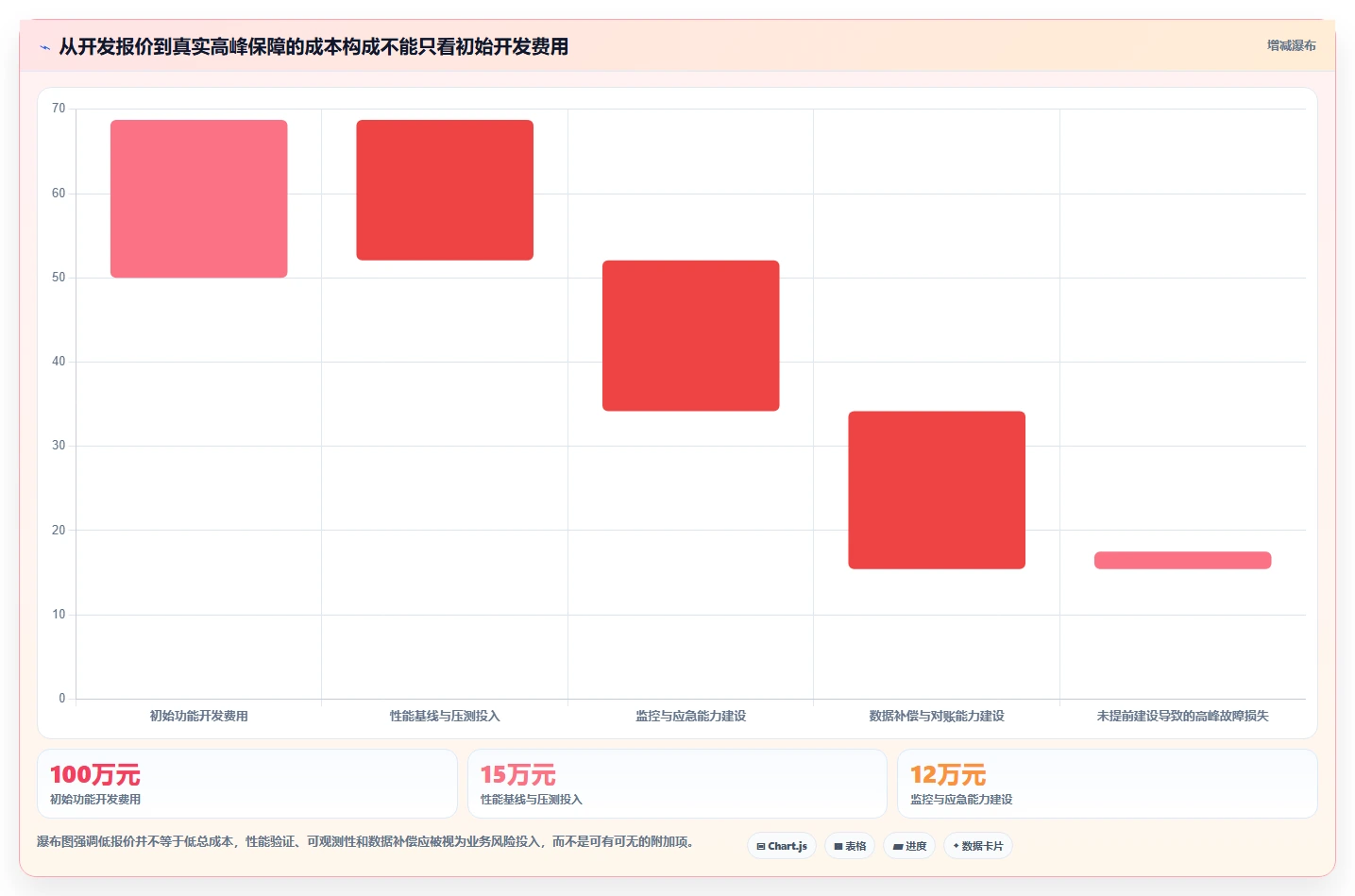Open the 100万元 data card
Screen dimensions: 1355x896
click(x=247, y=784)
